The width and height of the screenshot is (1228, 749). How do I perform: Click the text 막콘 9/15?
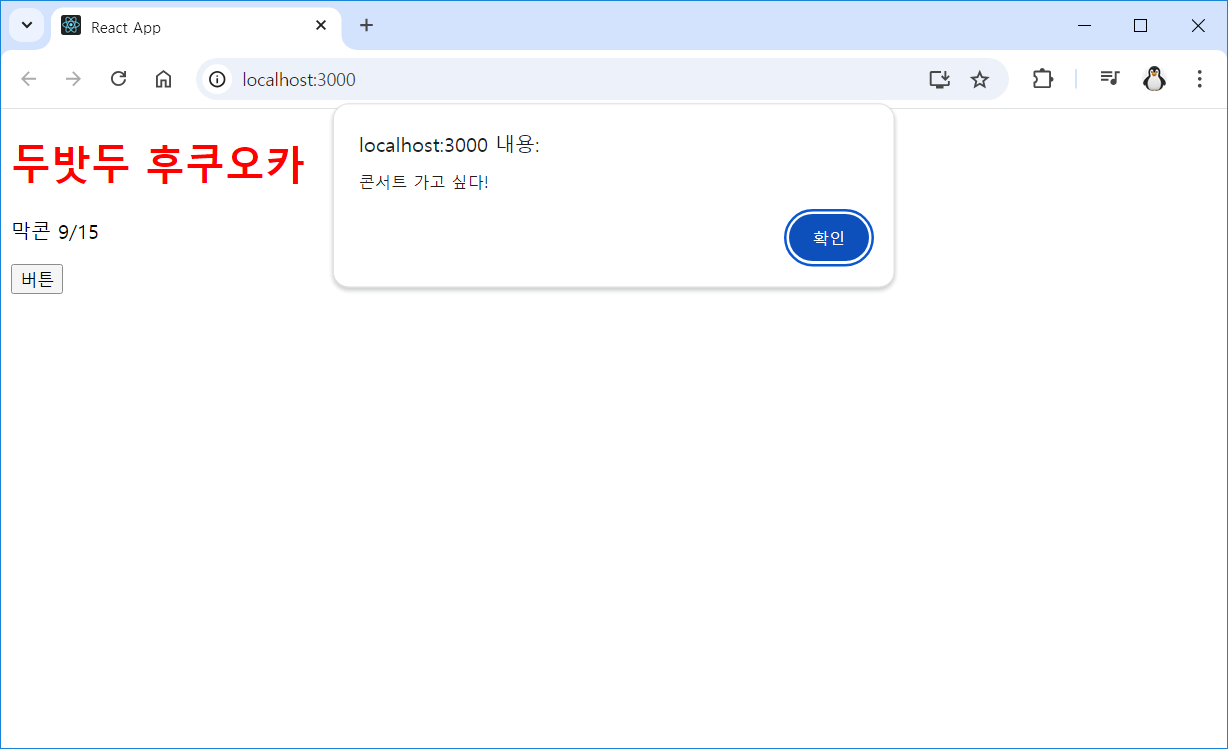[x=55, y=232]
